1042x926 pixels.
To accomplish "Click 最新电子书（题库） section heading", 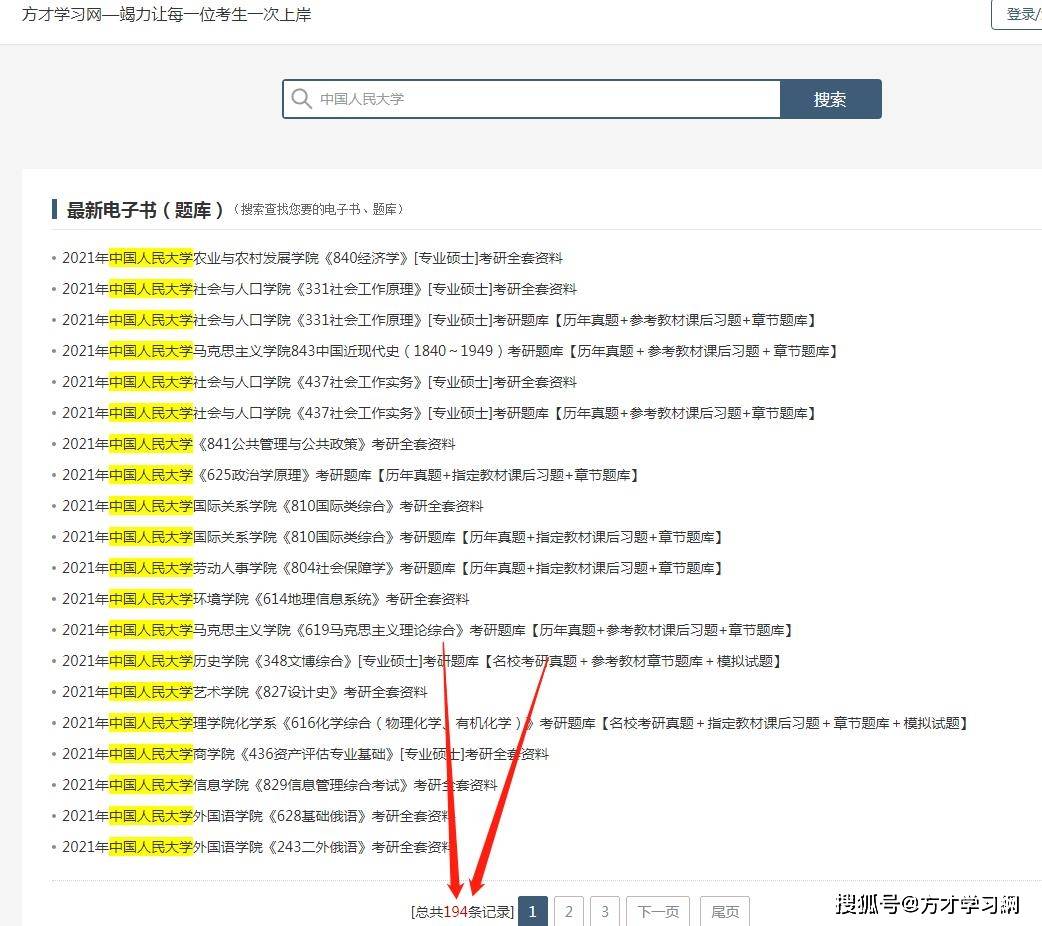I will (144, 210).
